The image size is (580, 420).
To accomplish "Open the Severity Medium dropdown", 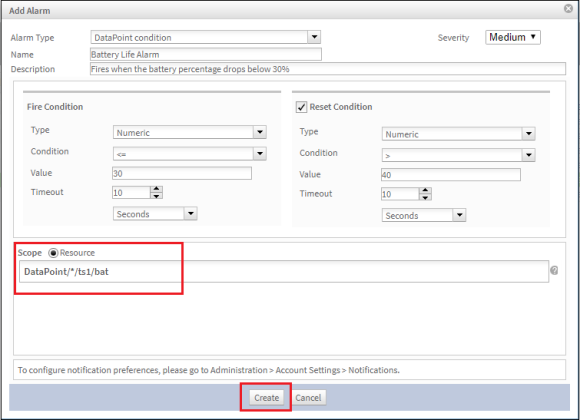I will point(513,37).
